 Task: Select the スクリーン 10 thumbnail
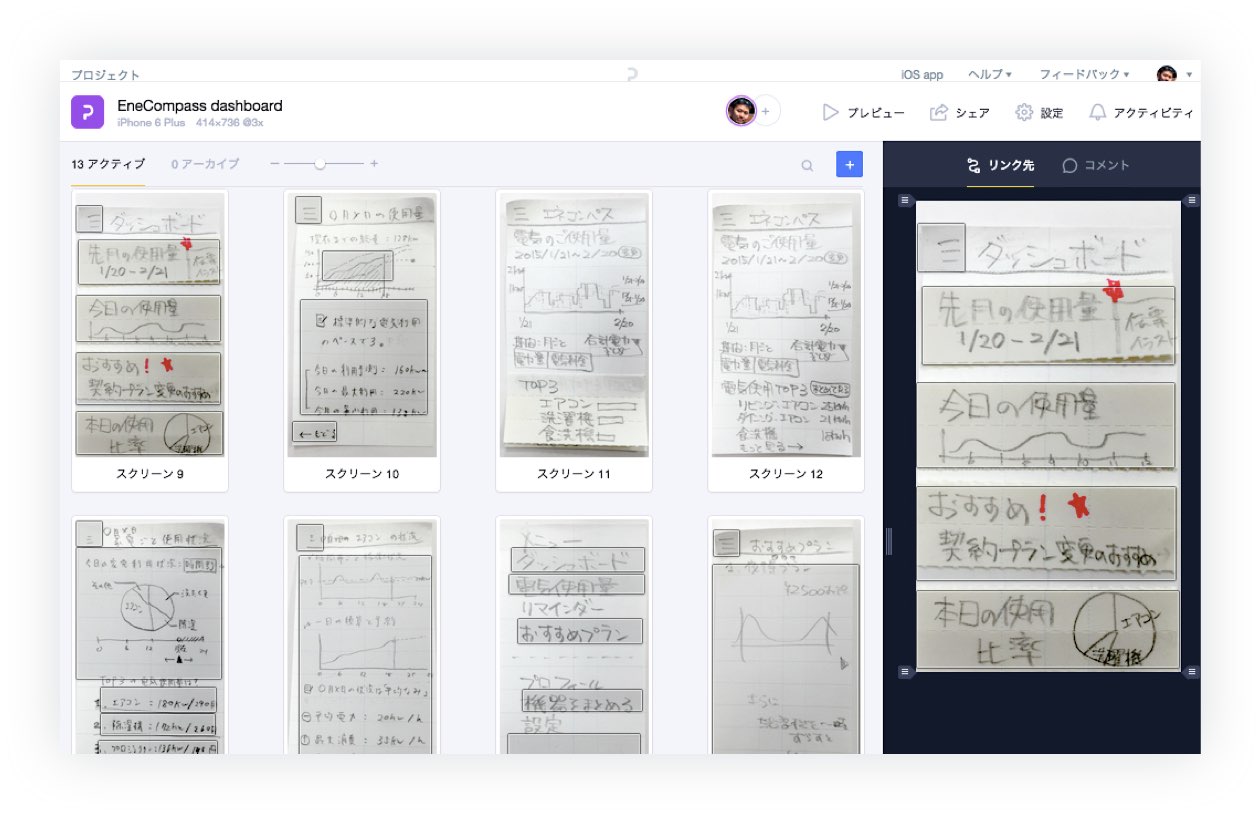coord(362,325)
